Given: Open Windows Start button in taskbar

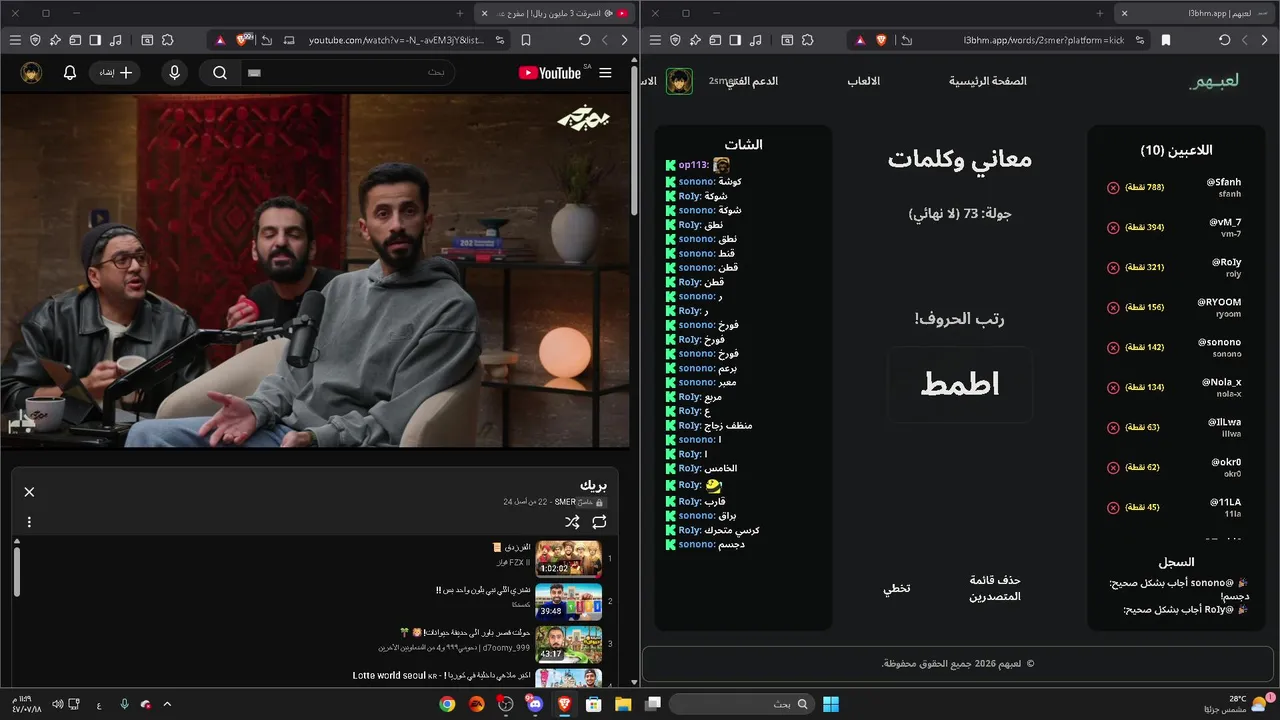Looking at the screenshot, I should pyautogui.click(x=831, y=704).
